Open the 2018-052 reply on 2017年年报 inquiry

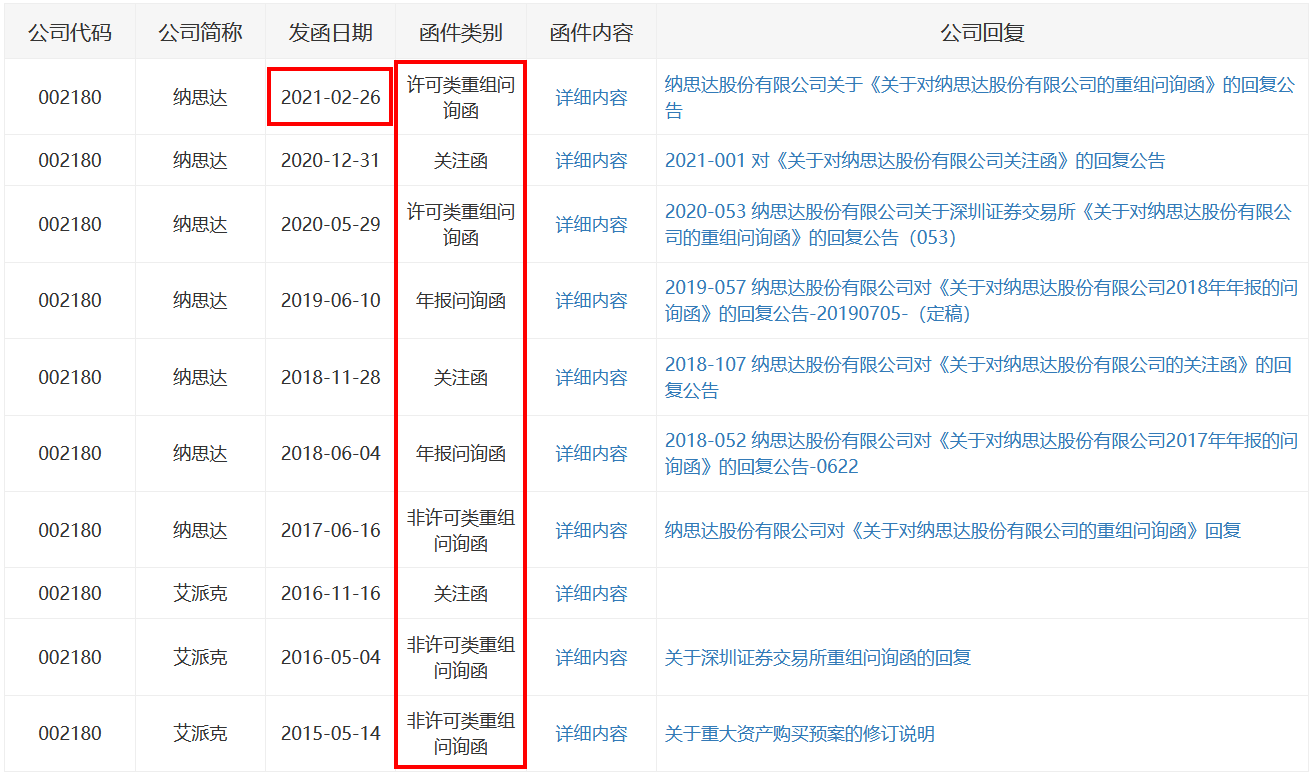tap(980, 454)
